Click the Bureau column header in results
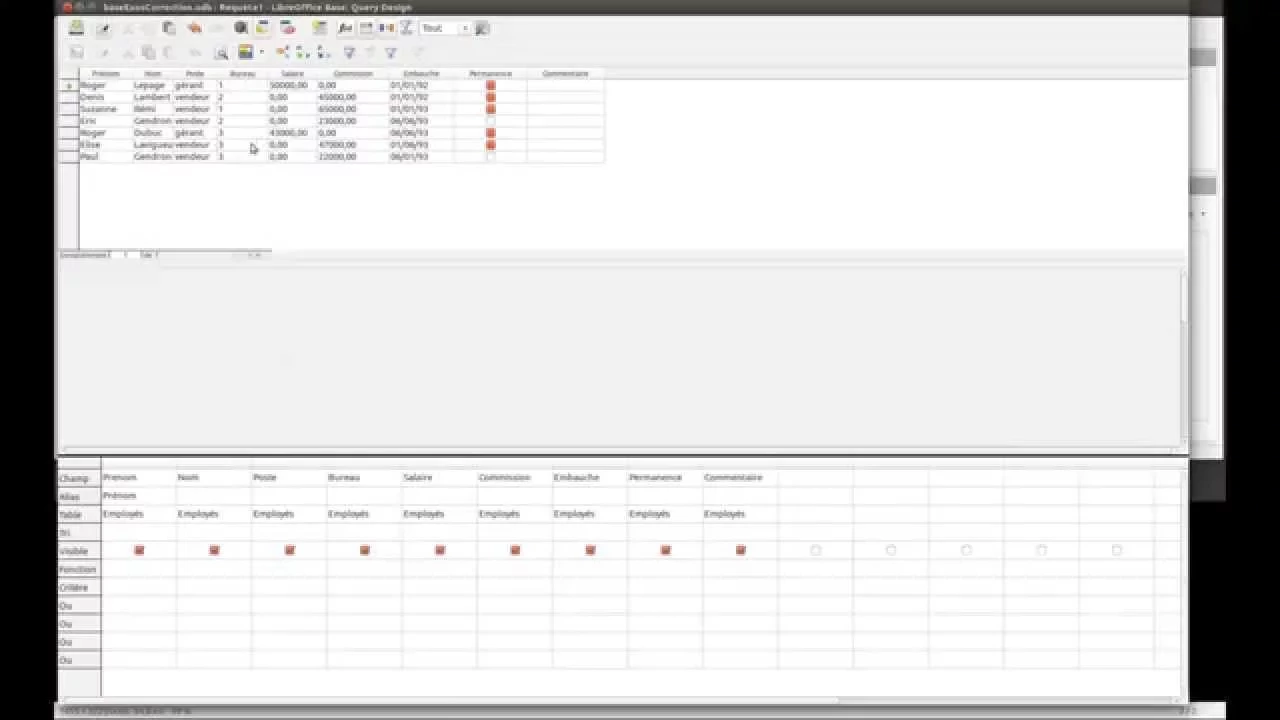This screenshot has height=720, width=1280. [x=242, y=73]
